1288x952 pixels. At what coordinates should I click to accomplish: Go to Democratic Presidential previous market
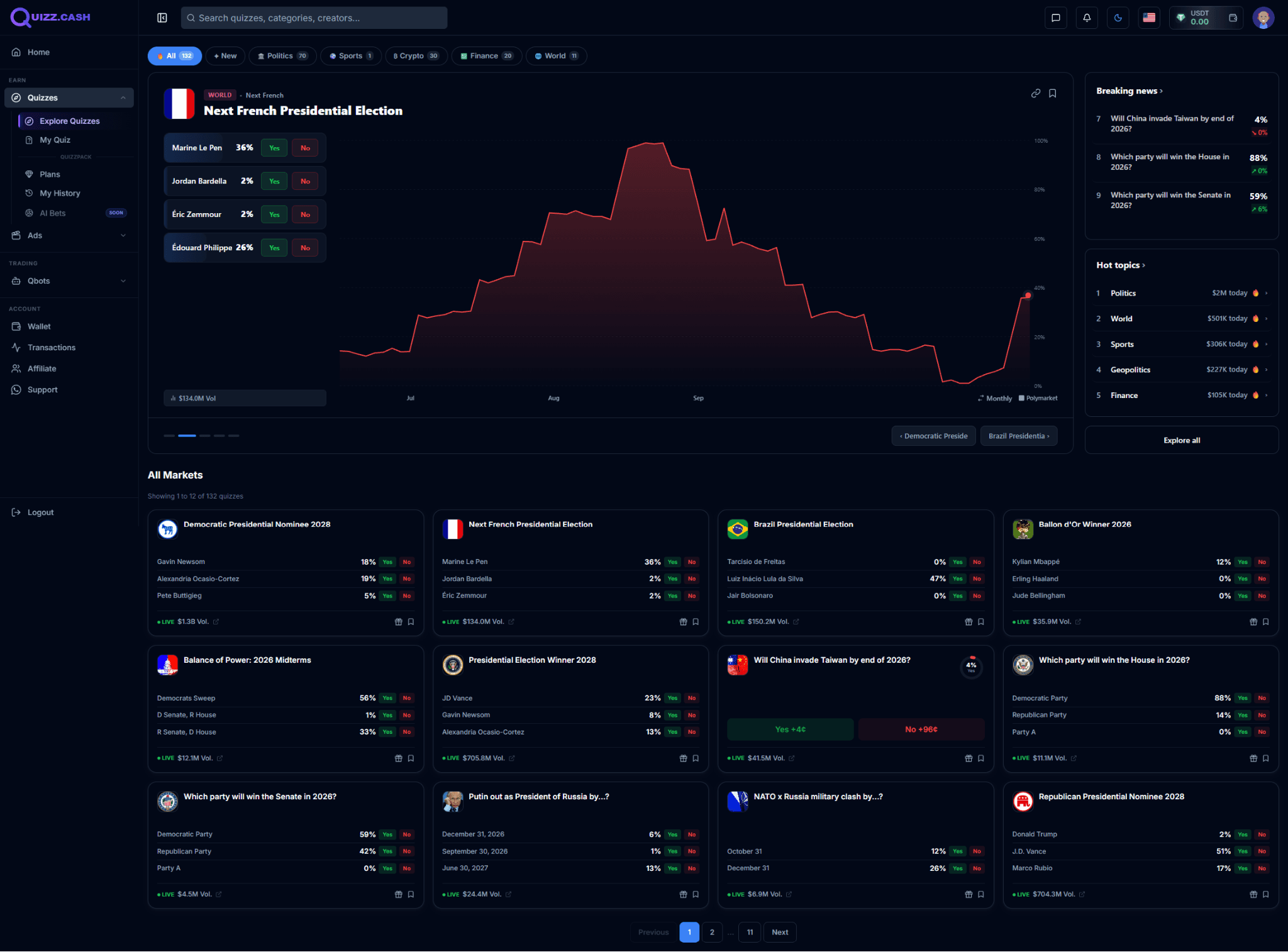point(934,436)
